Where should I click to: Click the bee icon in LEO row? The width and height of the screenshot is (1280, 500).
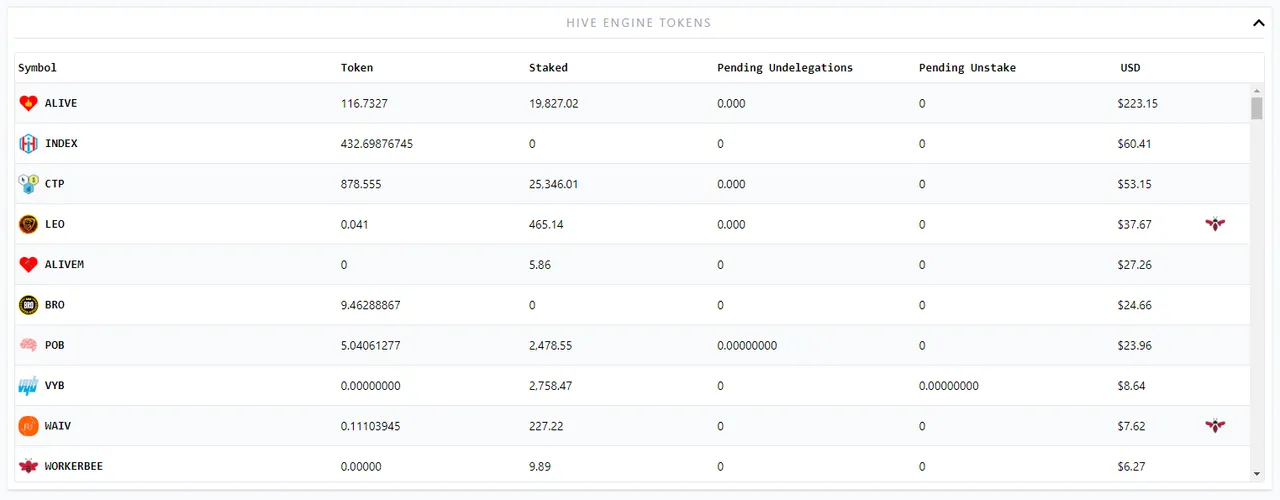coord(1215,224)
